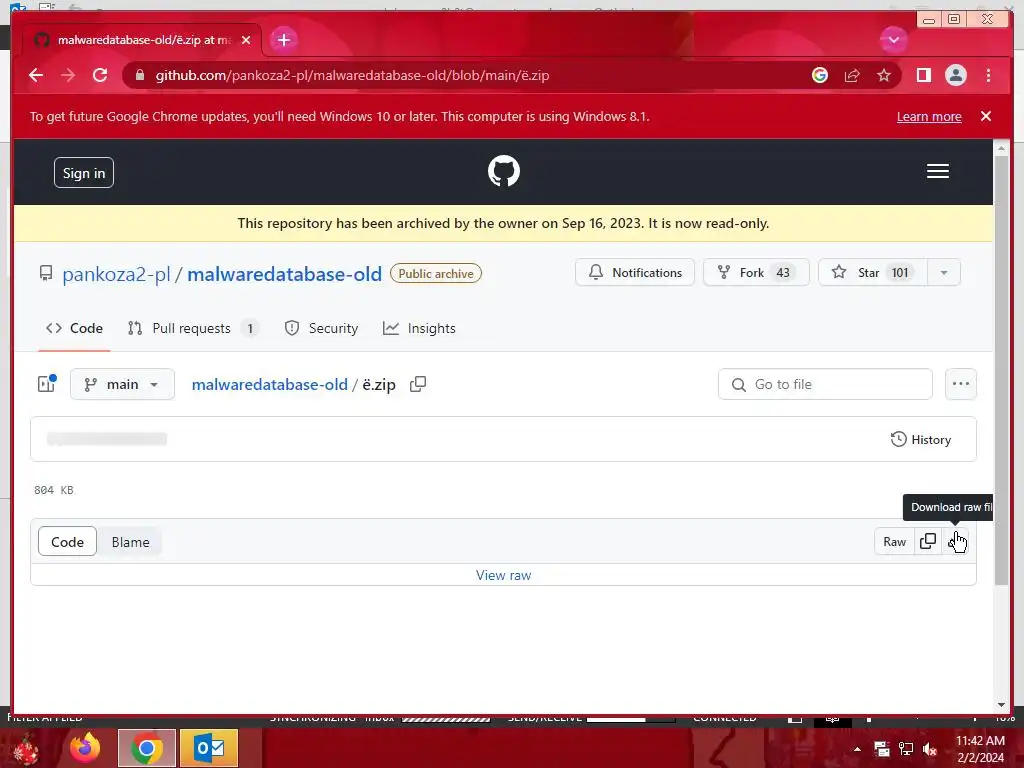The width and height of the screenshot is (1024, 768).
Task: Open Outlook from the taskbar
Action: click(209, 748)
